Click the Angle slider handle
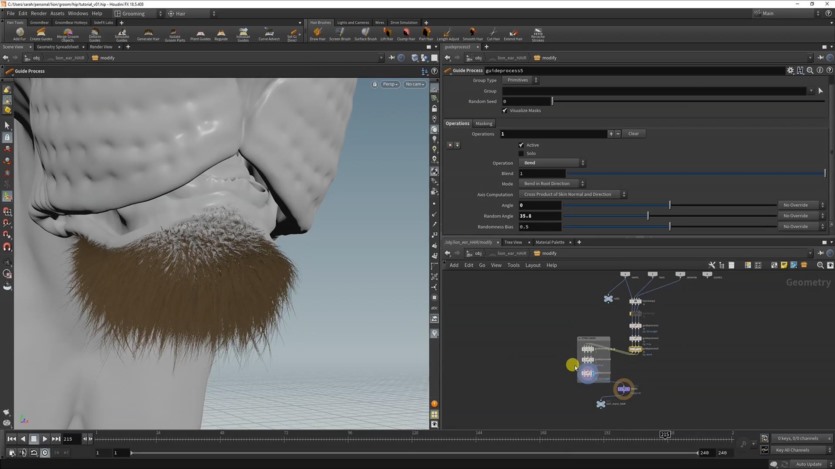The image size is (835, 469). point(670,205)
